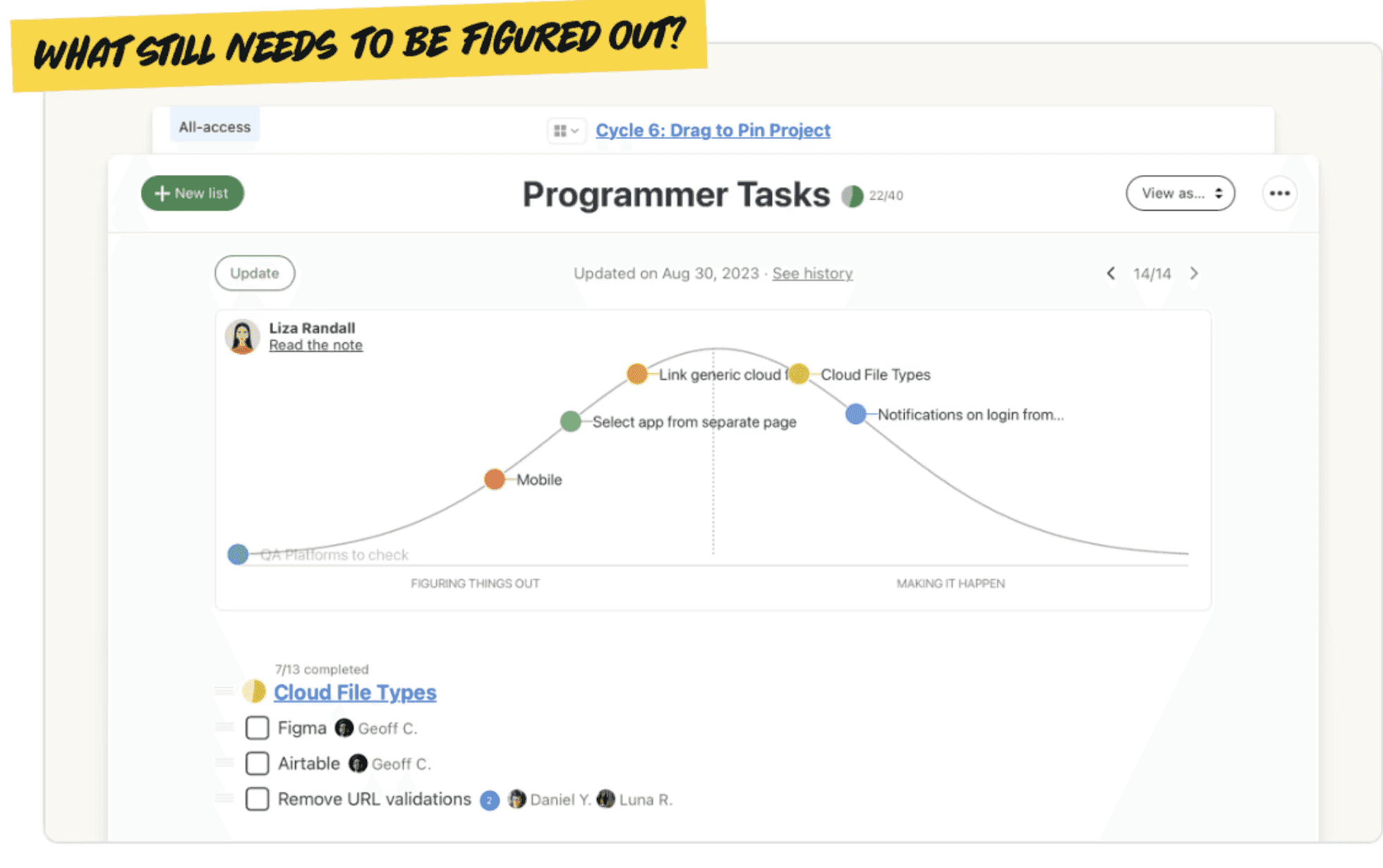Select the All-access tab
This screenshot has width=1383, height=868.
click(x=215, y=126)
